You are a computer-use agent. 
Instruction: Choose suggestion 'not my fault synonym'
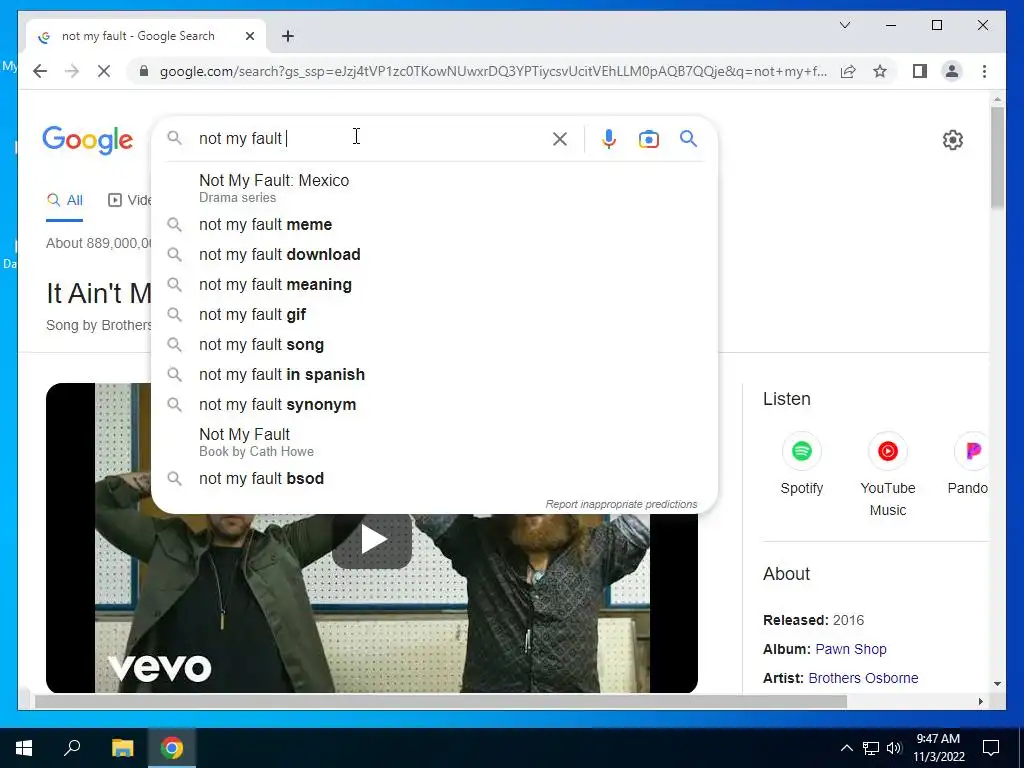pos(434,405)
